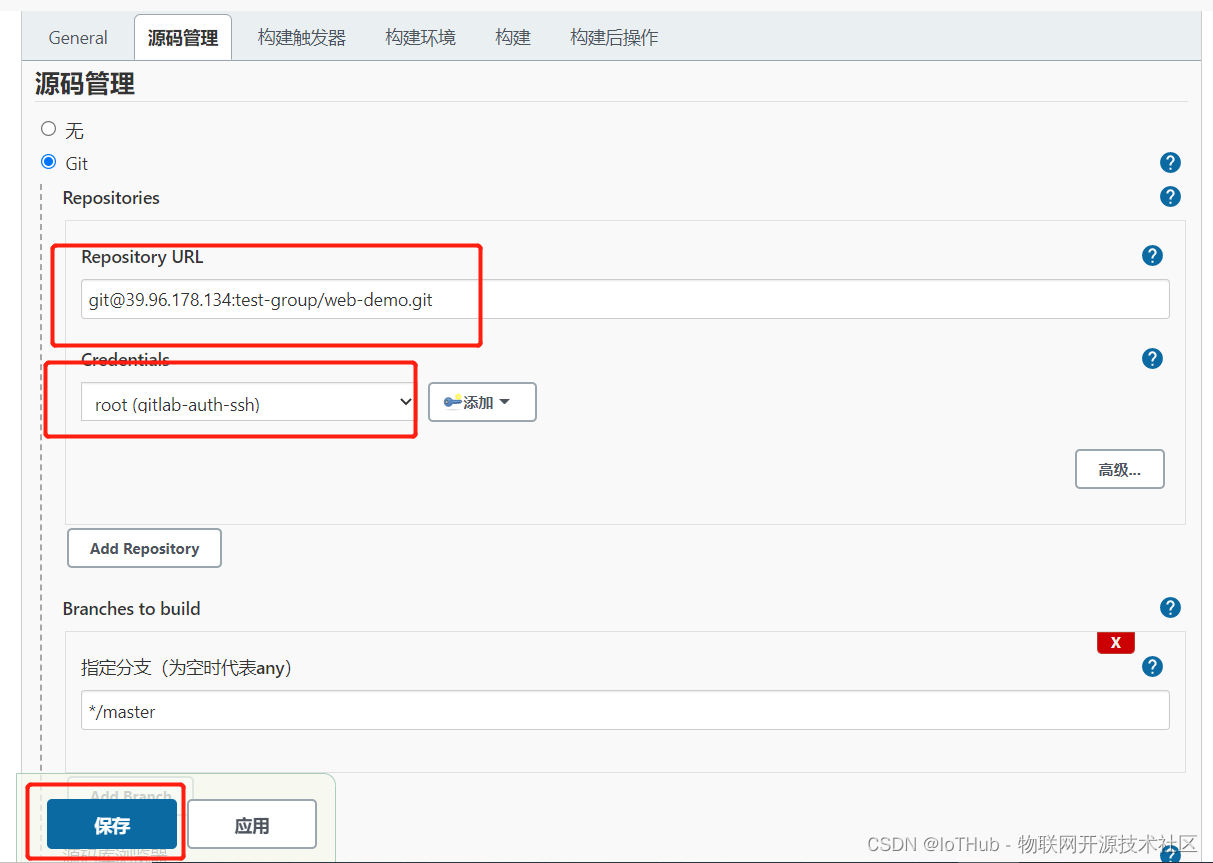
Task: Click the 源码管理 section heading
Action: tap(85, 84)
